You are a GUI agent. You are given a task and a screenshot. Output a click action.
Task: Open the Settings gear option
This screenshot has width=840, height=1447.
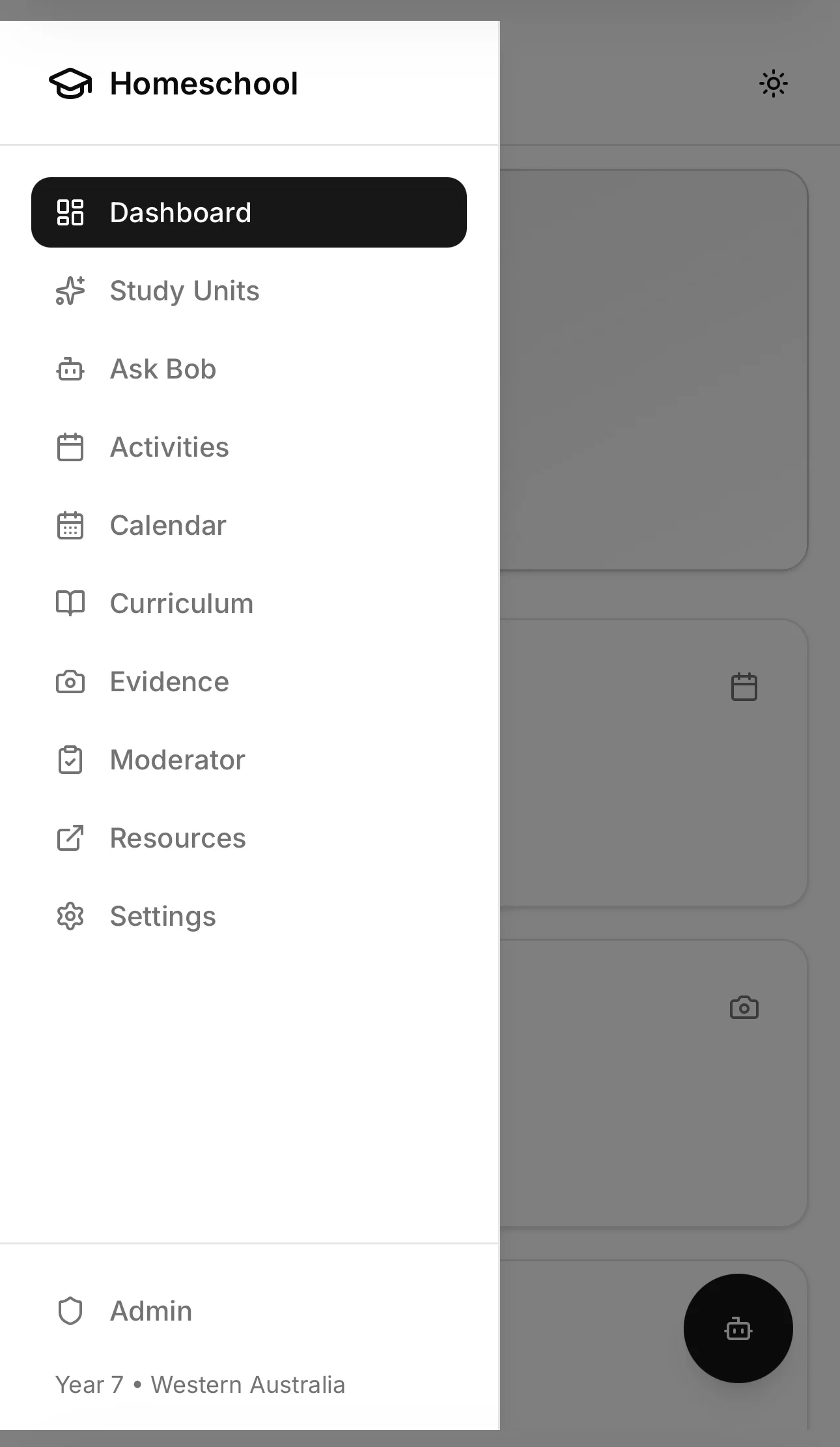(163, 916)
